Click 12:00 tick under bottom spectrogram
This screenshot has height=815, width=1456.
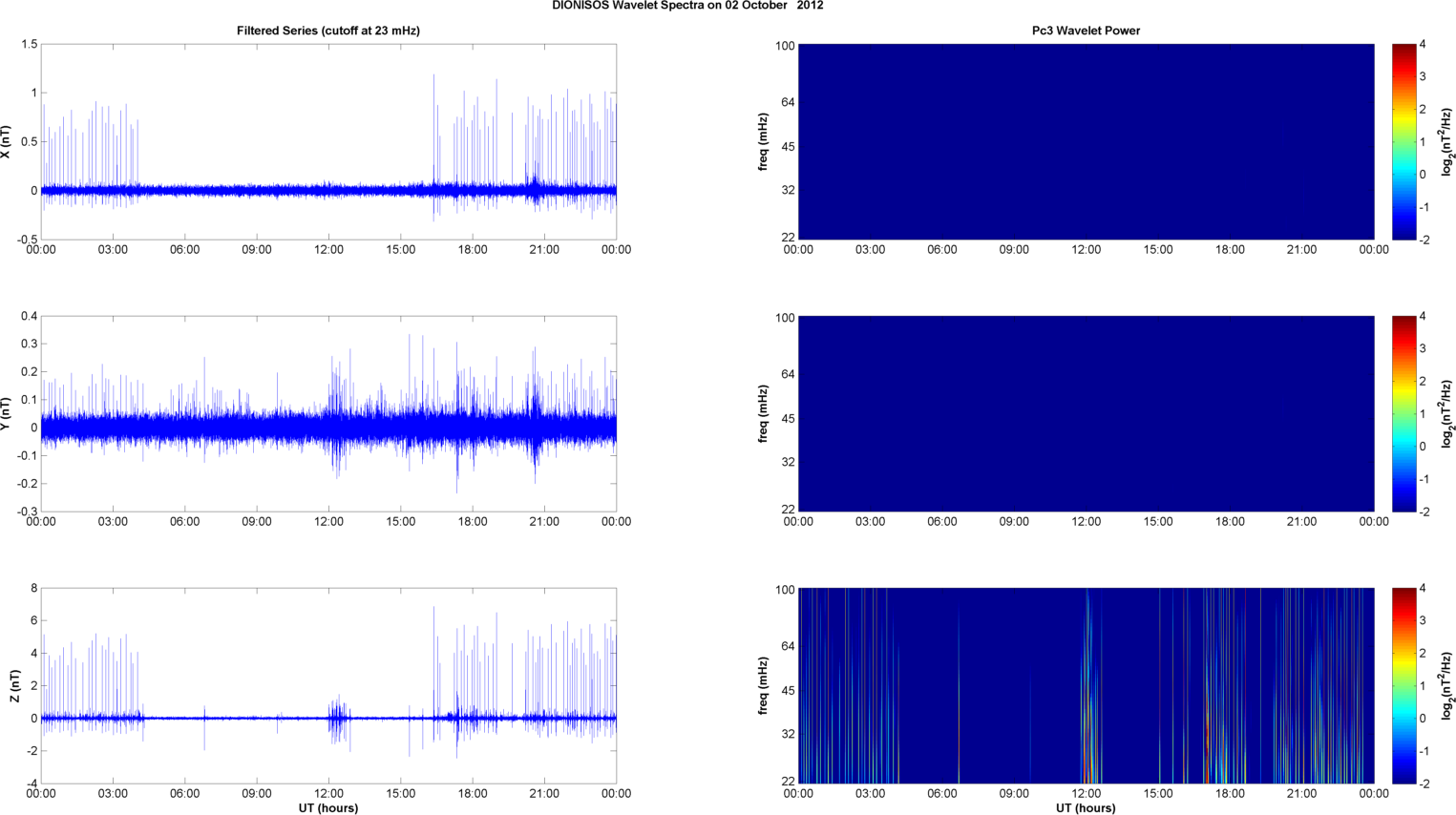tap(1086, 794)
